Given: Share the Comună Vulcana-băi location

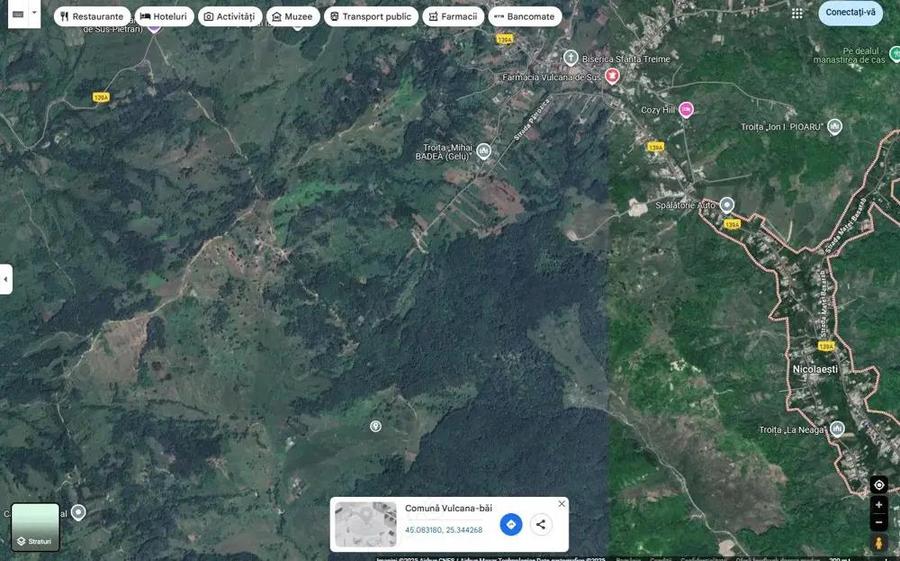Looking at the screenshot, I should tap(541, 524).
